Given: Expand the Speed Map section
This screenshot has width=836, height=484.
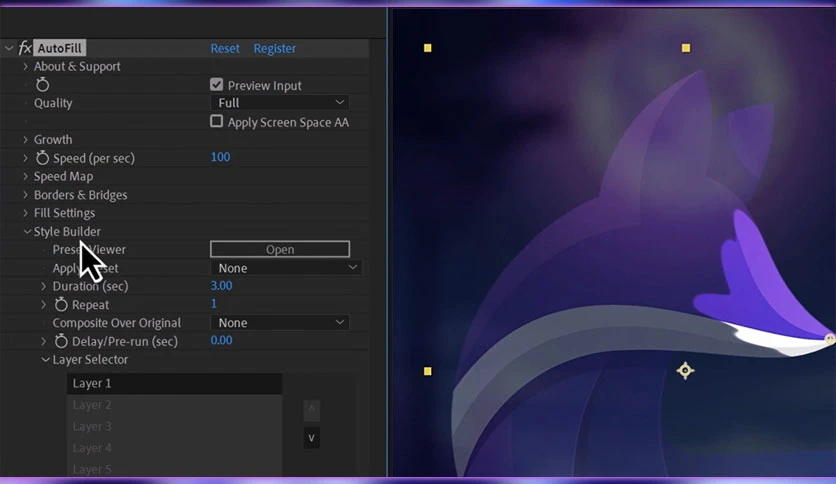Looking at the screenshot, I should coord(25,176).
